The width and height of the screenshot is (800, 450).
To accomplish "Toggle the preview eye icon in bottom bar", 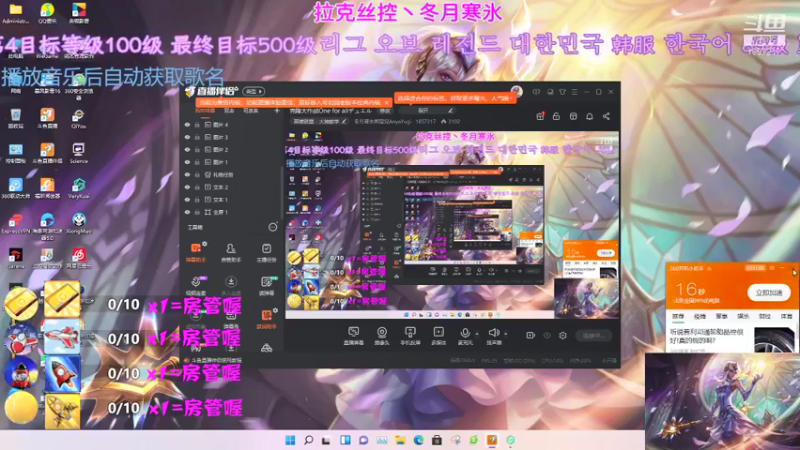I will [x=547, y=335].
